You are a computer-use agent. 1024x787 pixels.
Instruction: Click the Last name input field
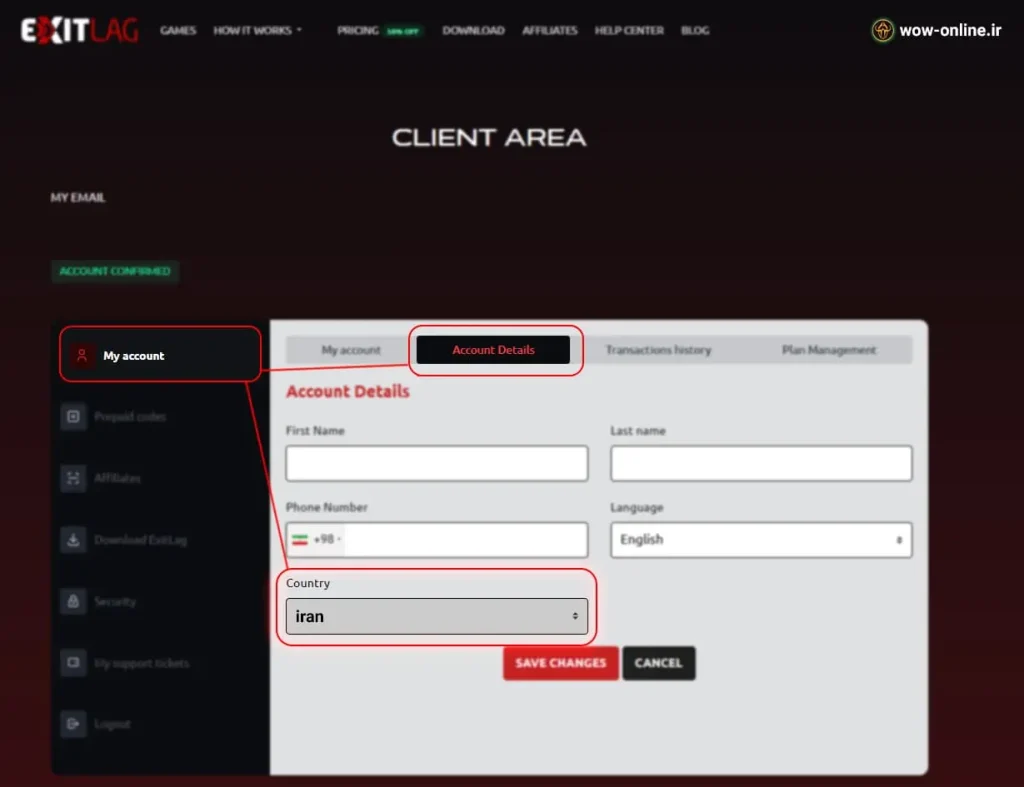[x=761, y=464]
